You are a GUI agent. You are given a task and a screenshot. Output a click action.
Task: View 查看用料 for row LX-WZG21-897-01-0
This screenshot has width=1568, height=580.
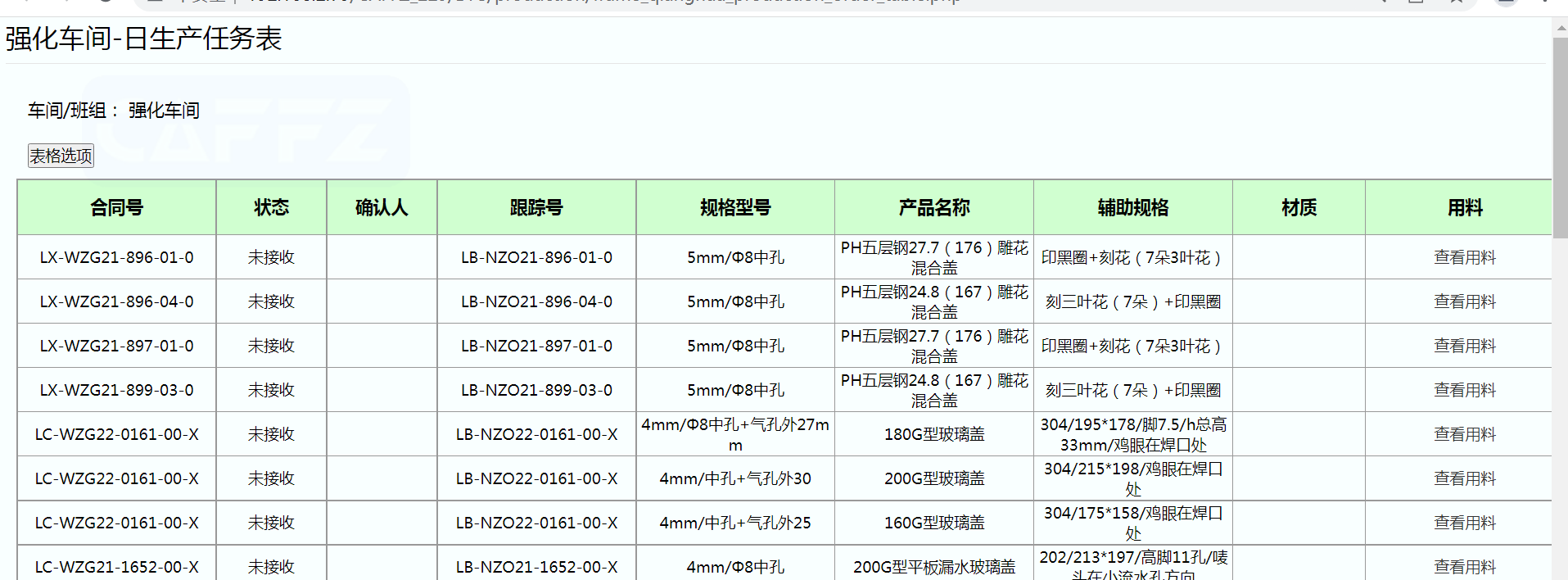point(1464,346)
